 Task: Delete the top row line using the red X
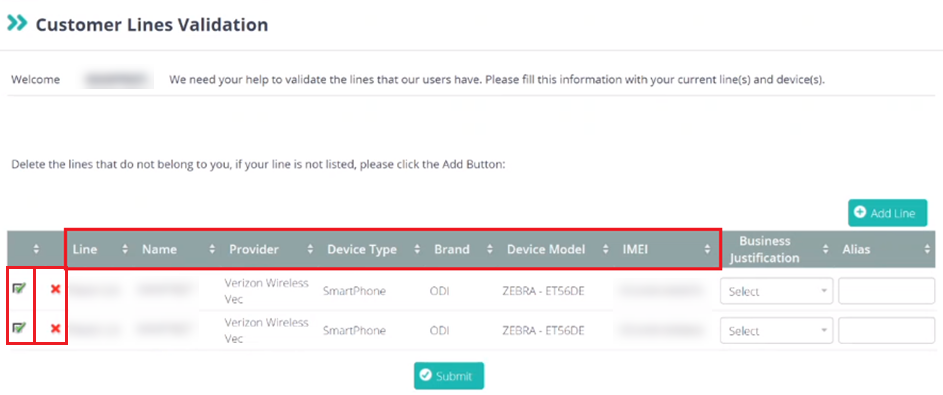coord(55,289)
